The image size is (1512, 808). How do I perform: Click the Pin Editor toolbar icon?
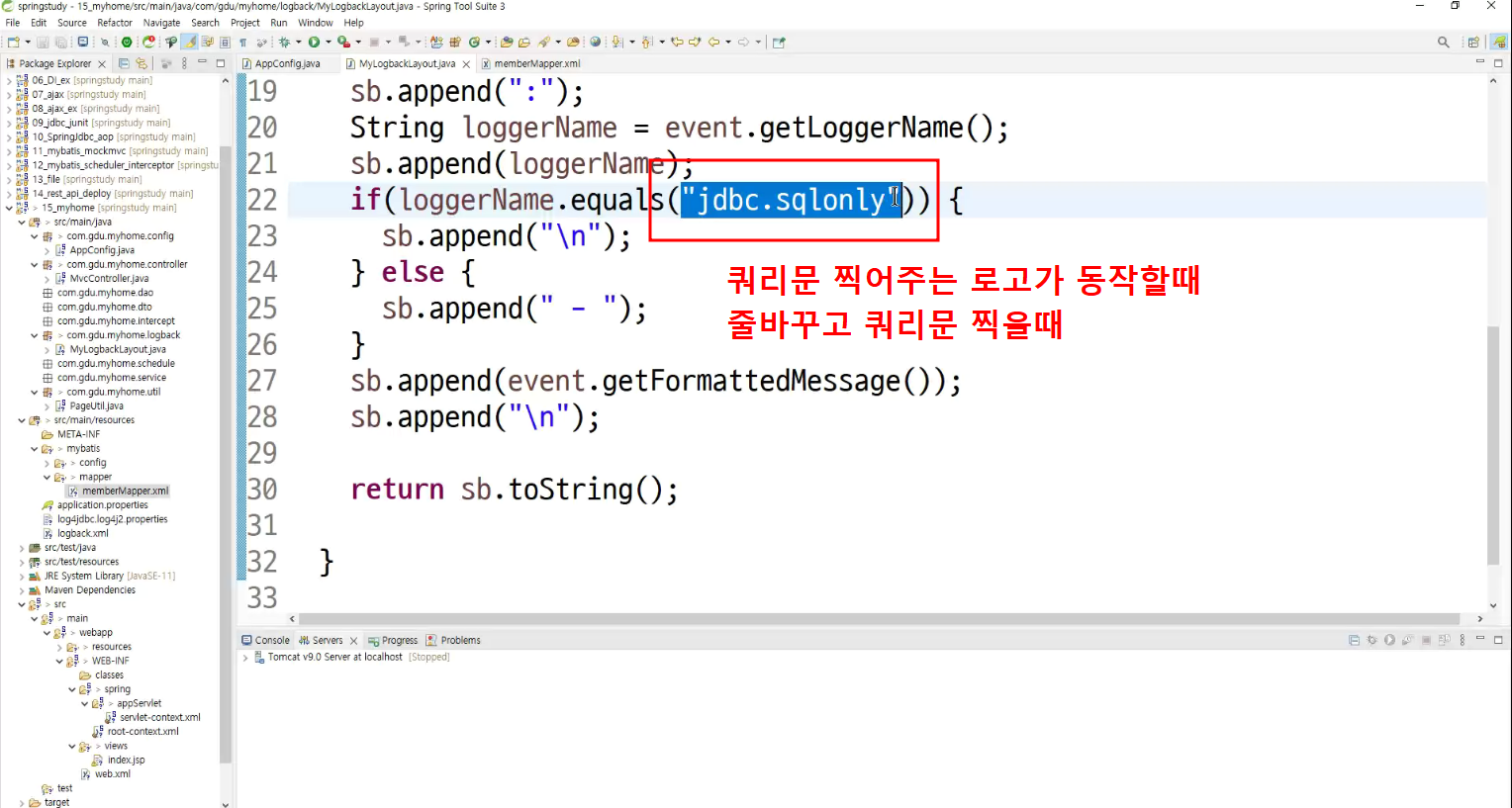779,42
